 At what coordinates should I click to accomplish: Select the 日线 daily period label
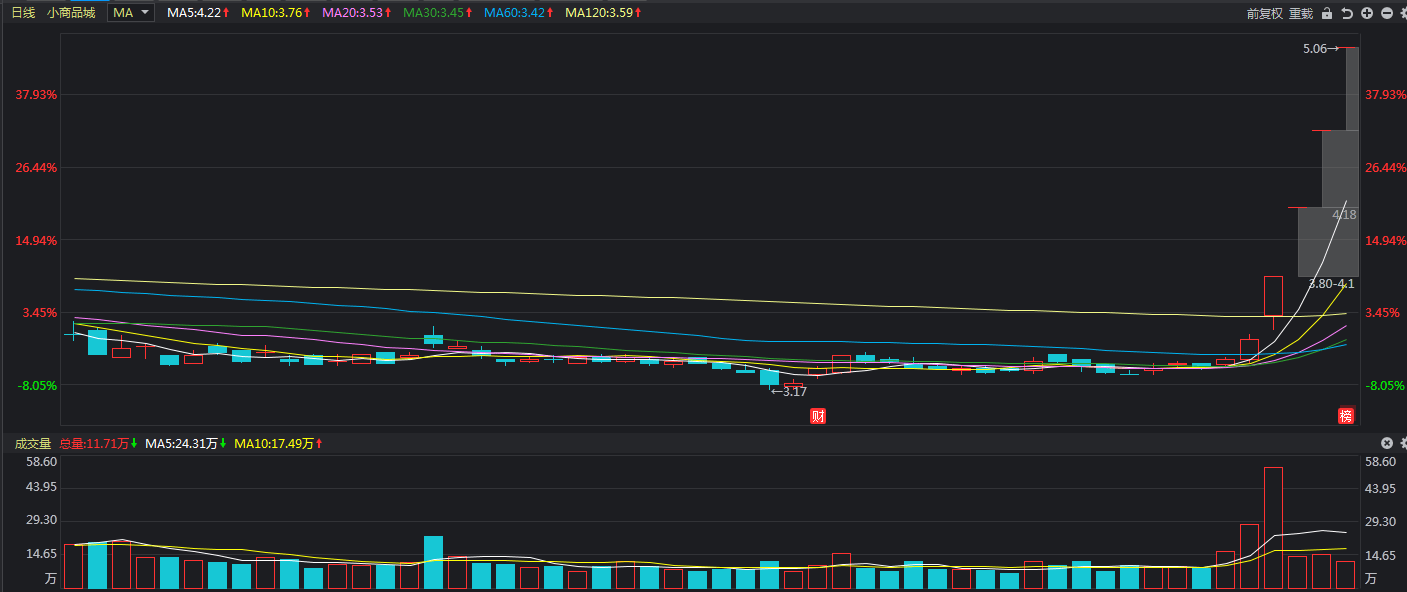pos(23,13)
